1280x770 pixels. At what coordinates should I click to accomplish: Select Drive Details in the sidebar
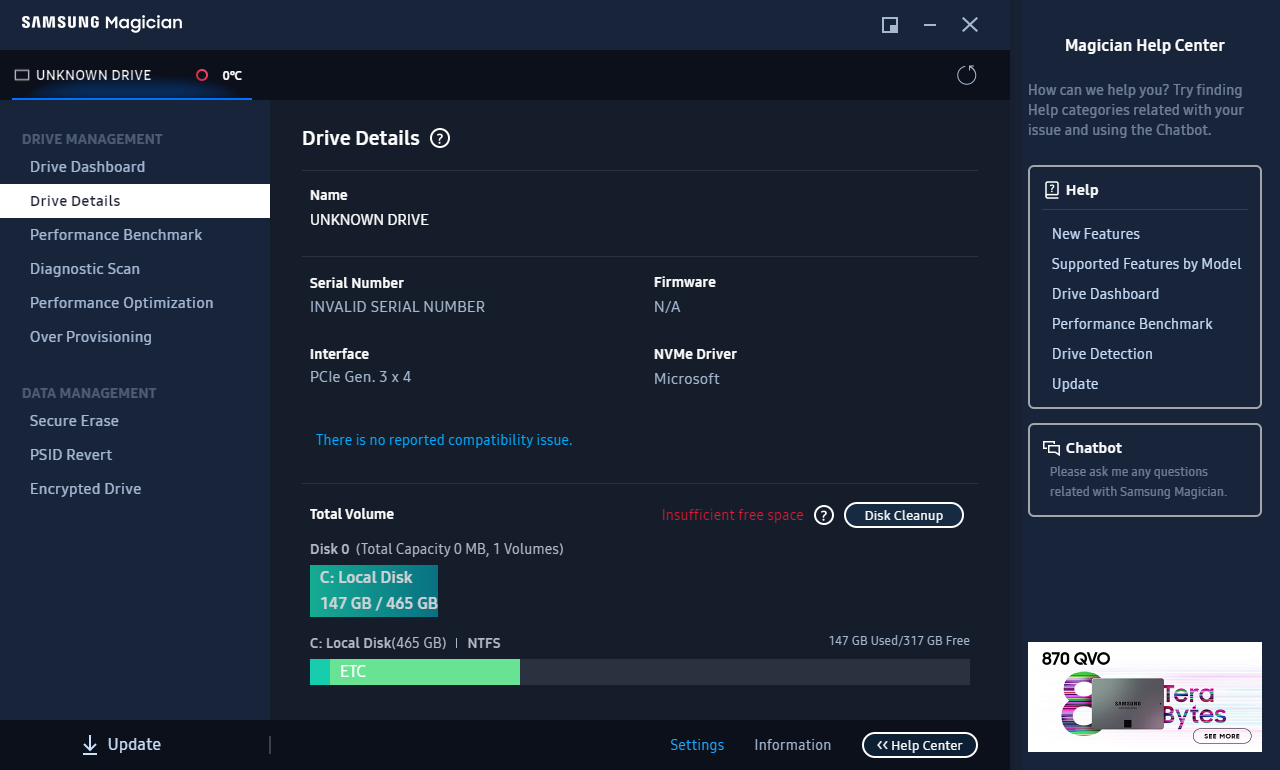135,201
